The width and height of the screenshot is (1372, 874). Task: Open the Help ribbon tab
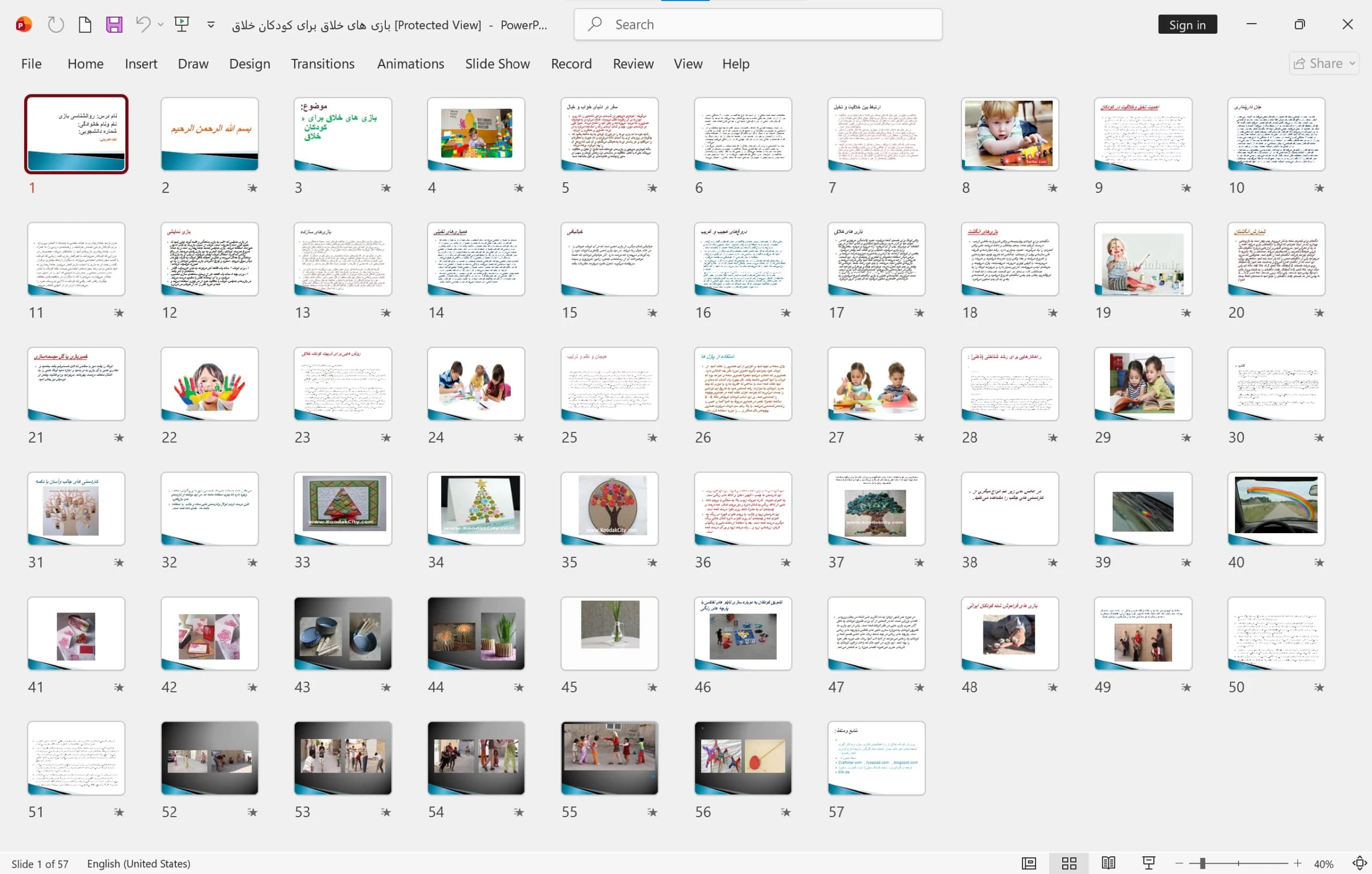coord(735,64)
